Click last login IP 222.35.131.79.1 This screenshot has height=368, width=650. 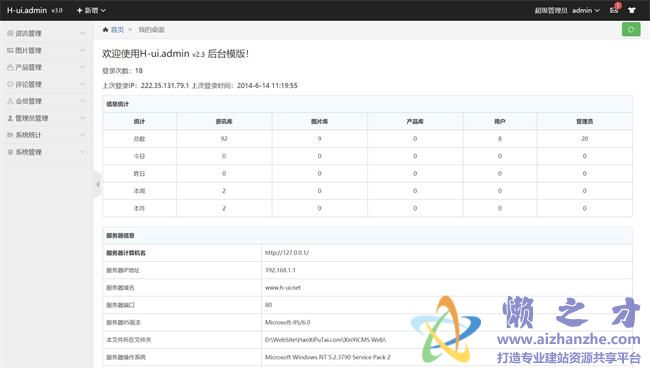165,85
